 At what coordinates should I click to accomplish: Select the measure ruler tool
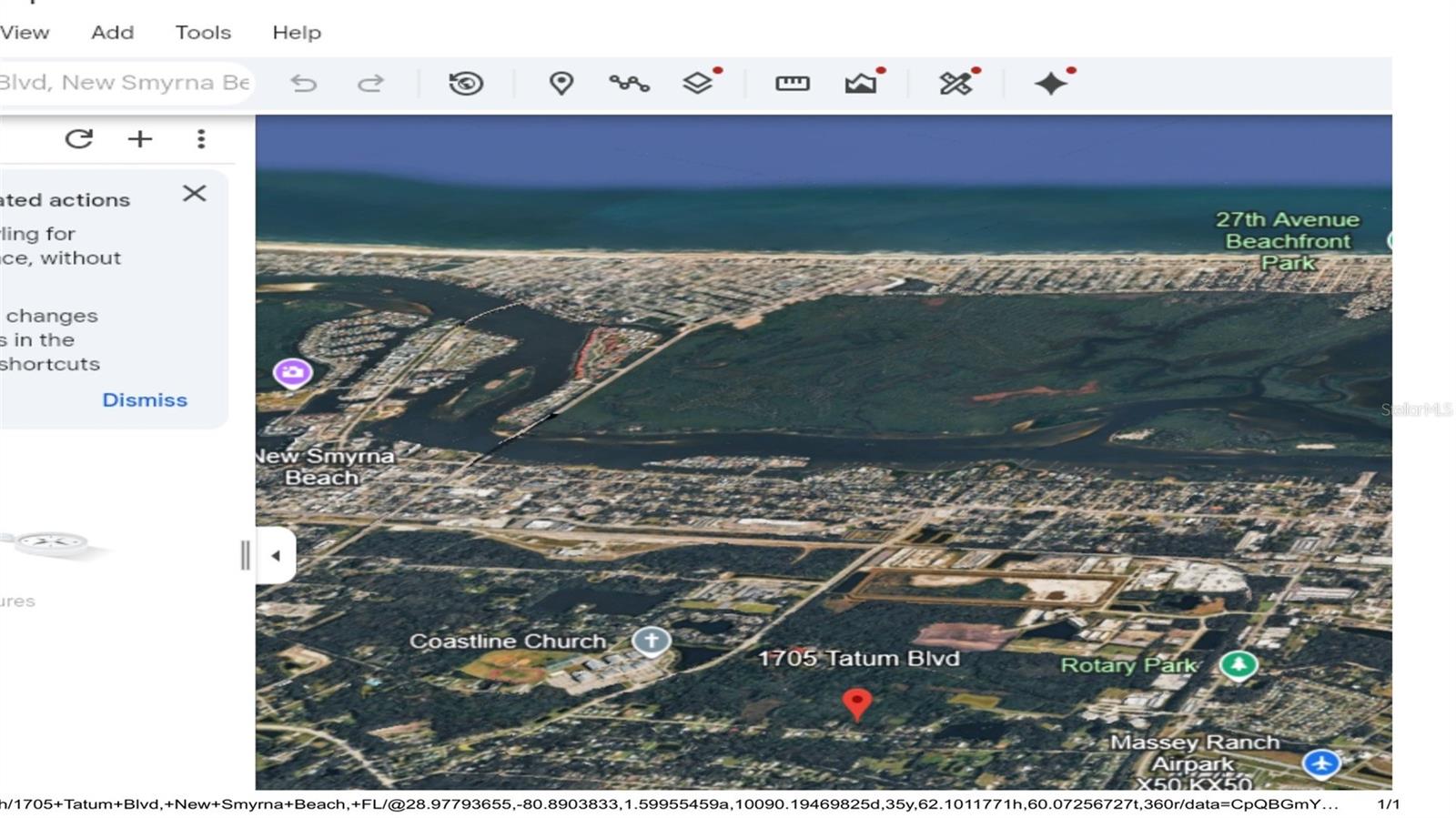click(792, 84)
